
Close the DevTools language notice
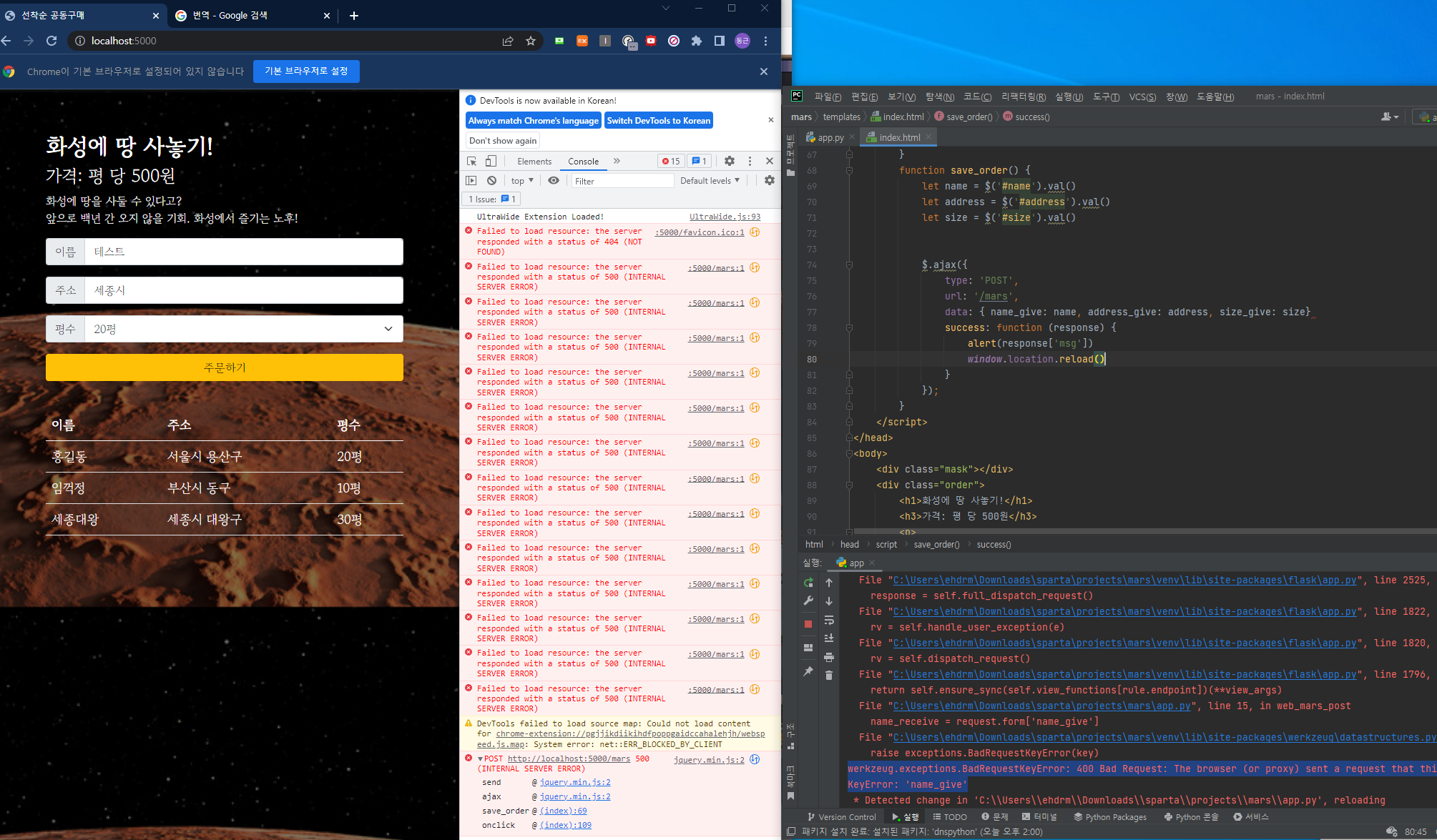coord(770,120)
